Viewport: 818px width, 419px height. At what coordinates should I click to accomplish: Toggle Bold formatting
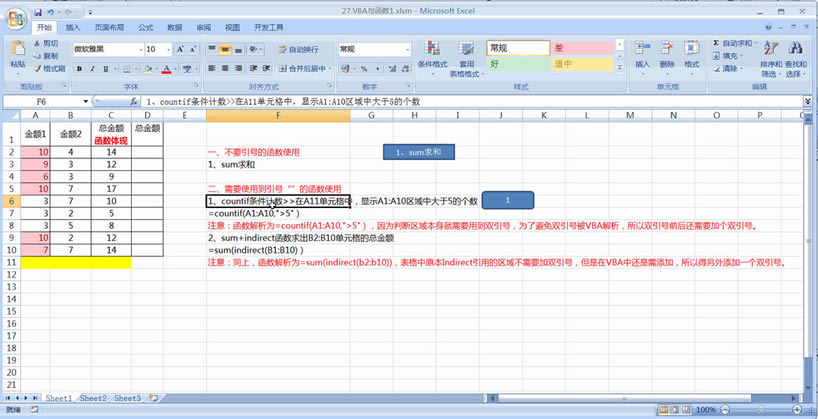pyautogui.click(x=79, y=68)
